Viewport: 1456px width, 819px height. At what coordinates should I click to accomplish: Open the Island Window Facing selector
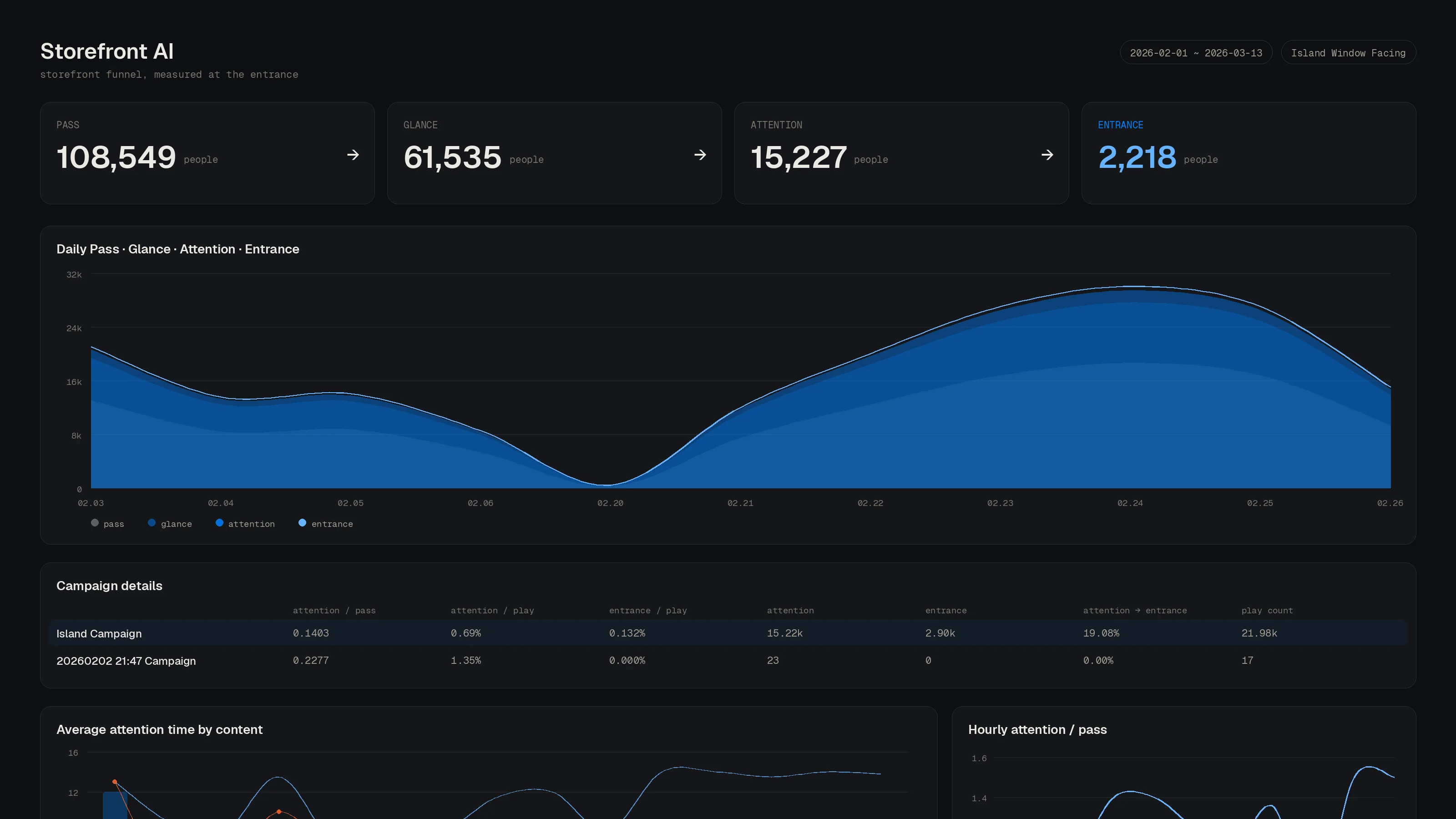click(x=1347, y=53)
